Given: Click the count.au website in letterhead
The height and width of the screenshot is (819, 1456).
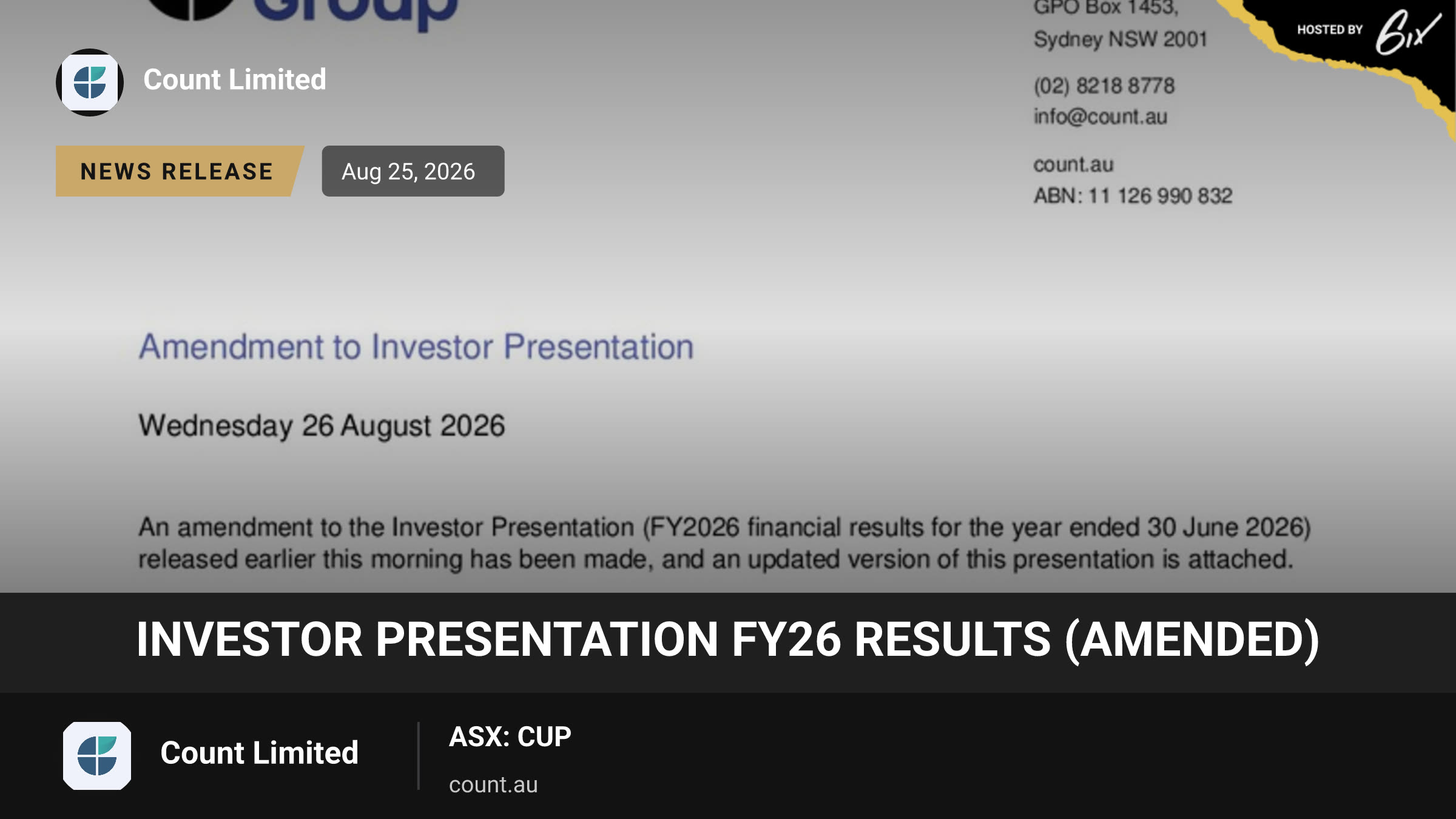Looking at the screenshot, I should coord(1074,164).
